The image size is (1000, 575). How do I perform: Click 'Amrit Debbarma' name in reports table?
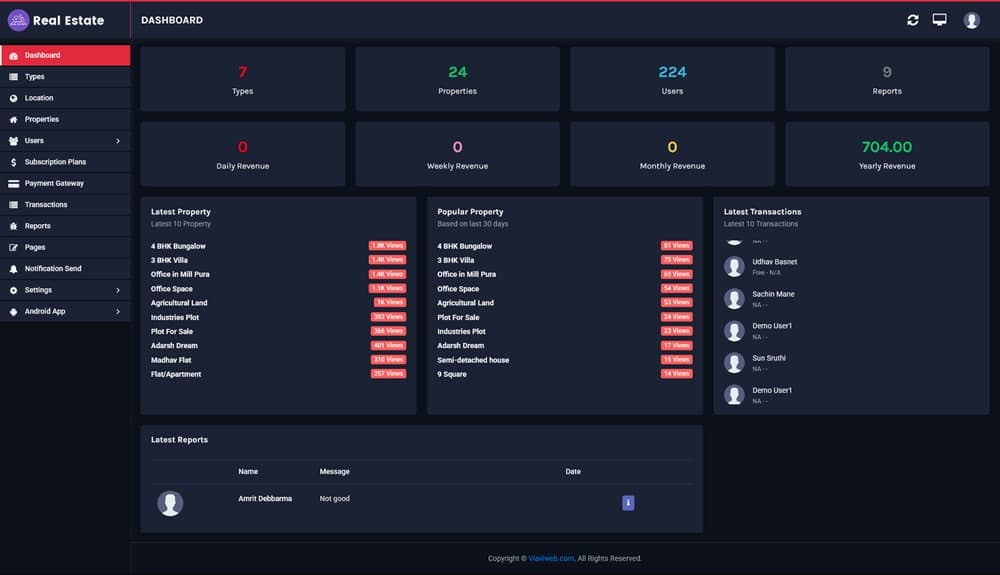(265, 499)
